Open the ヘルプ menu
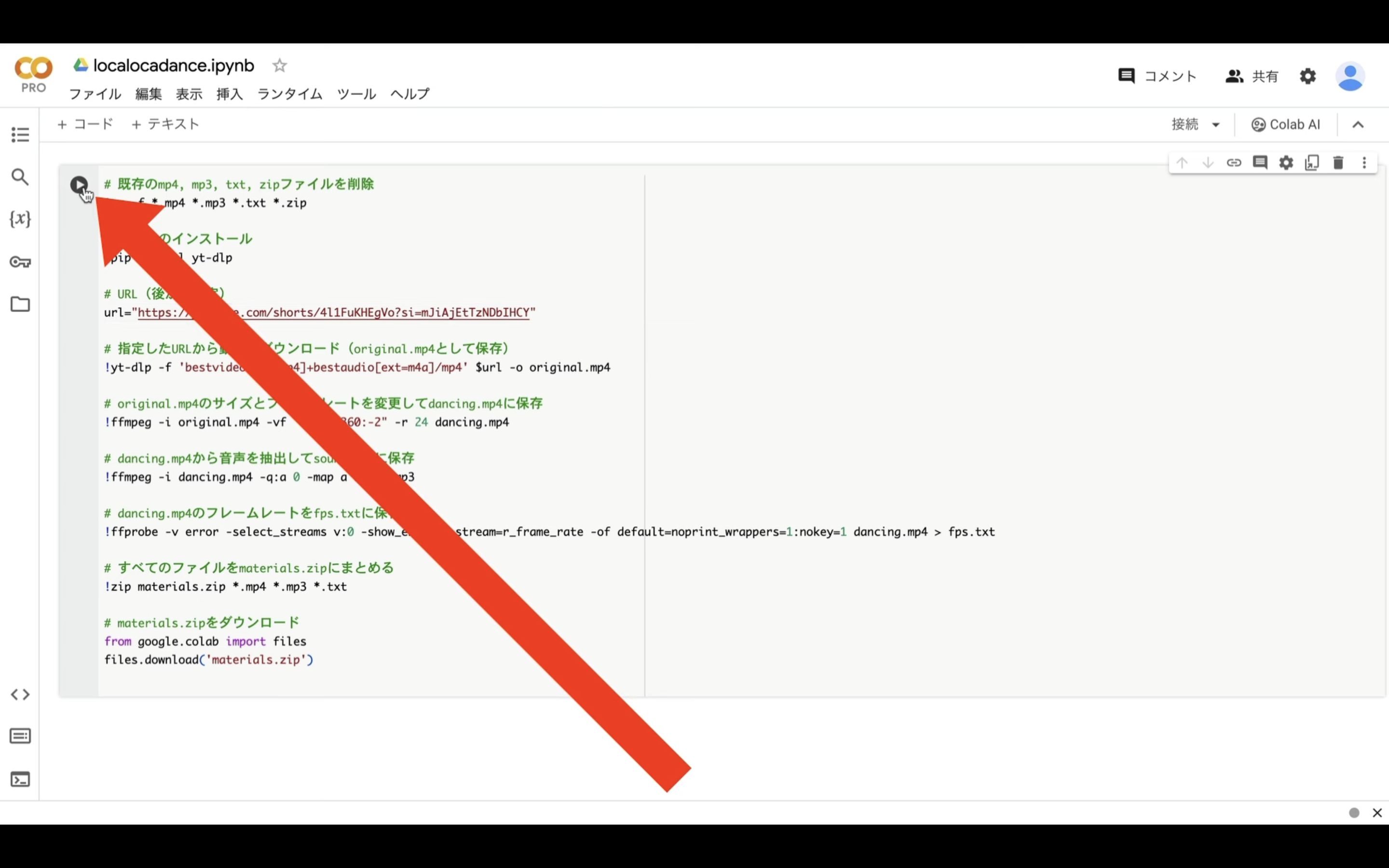 point(410,94)
